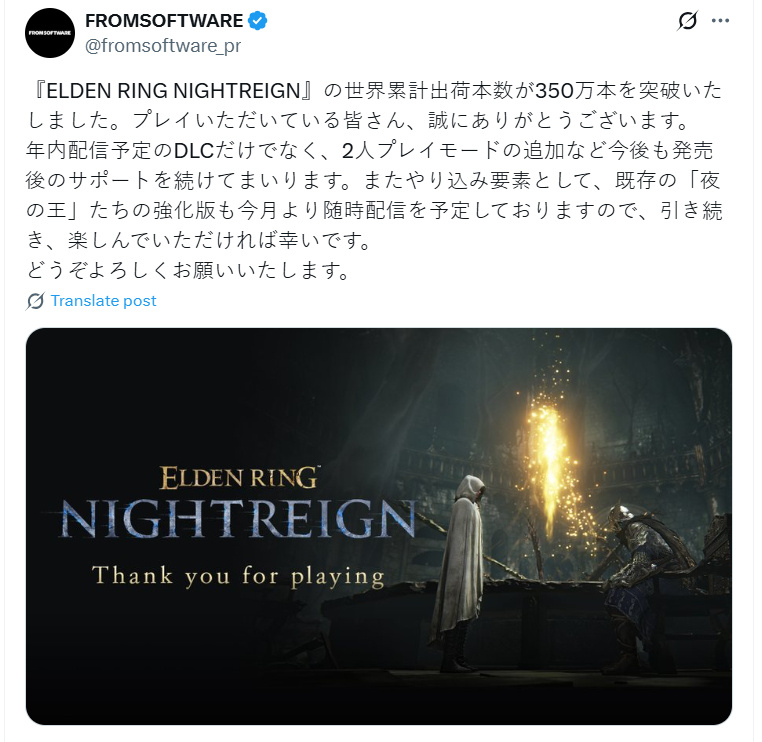Click the closing line どうぞよろしくお願いいたします
Viewport: 762px width, 742px height.
point(188,270)
